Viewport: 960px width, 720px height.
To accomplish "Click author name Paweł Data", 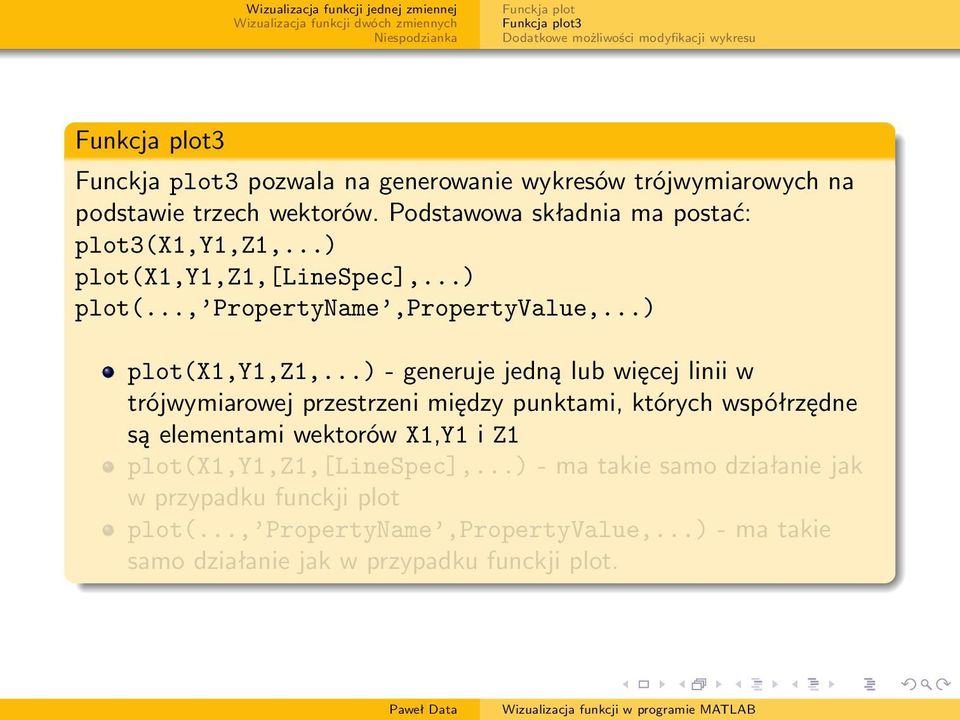I will click(423, 710).
